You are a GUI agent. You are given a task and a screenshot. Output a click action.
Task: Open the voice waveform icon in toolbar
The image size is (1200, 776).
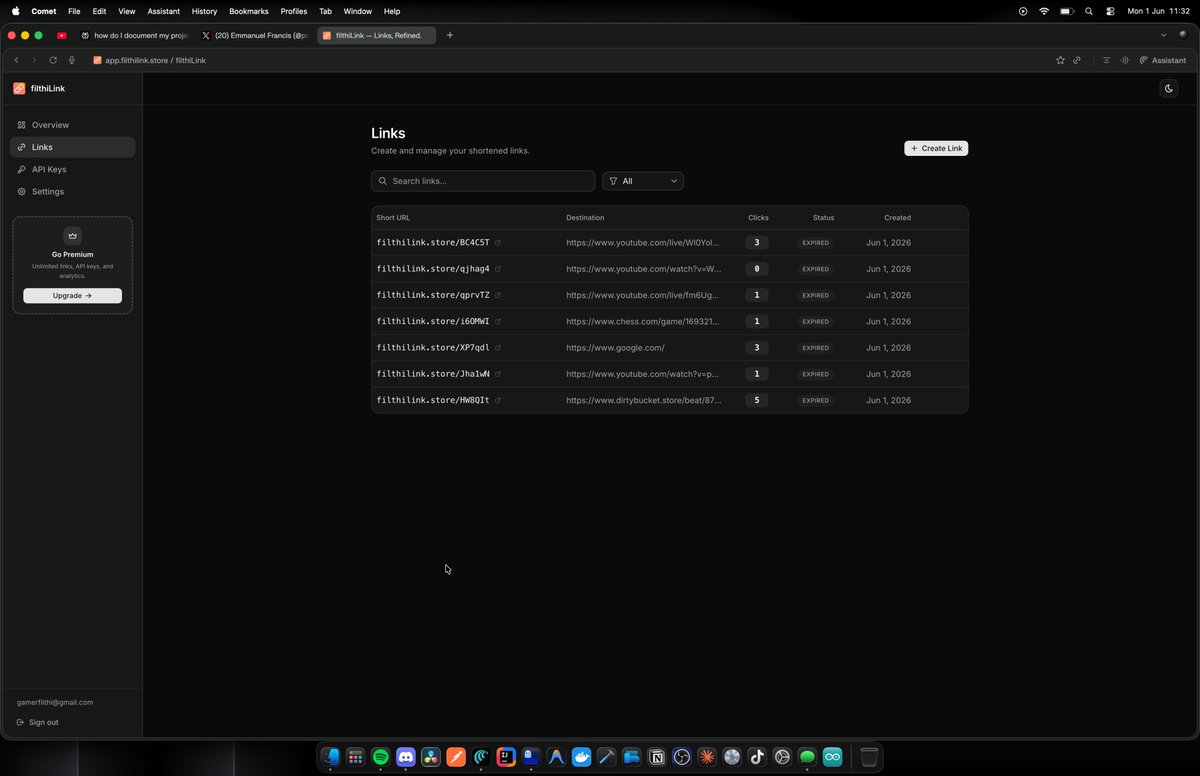[x=1126, y=60]
